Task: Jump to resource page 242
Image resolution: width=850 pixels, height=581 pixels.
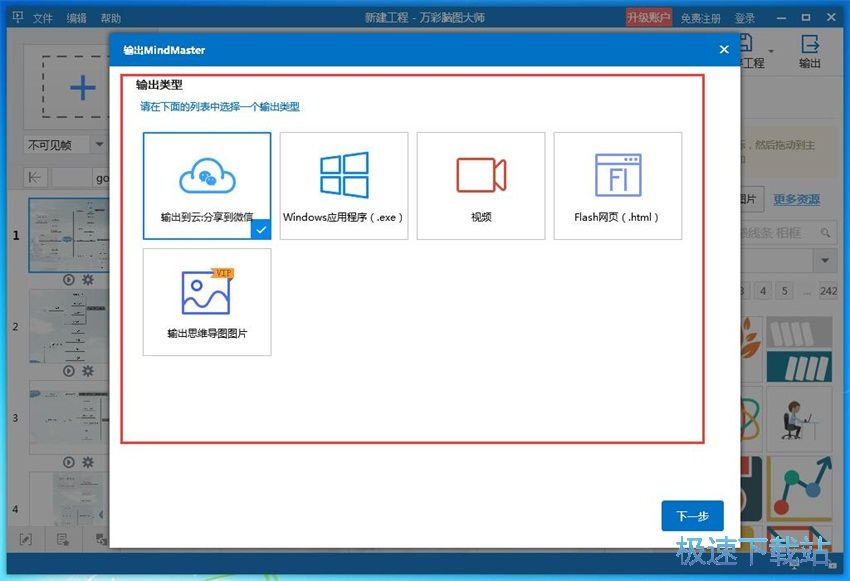Action: click(828, 291)
